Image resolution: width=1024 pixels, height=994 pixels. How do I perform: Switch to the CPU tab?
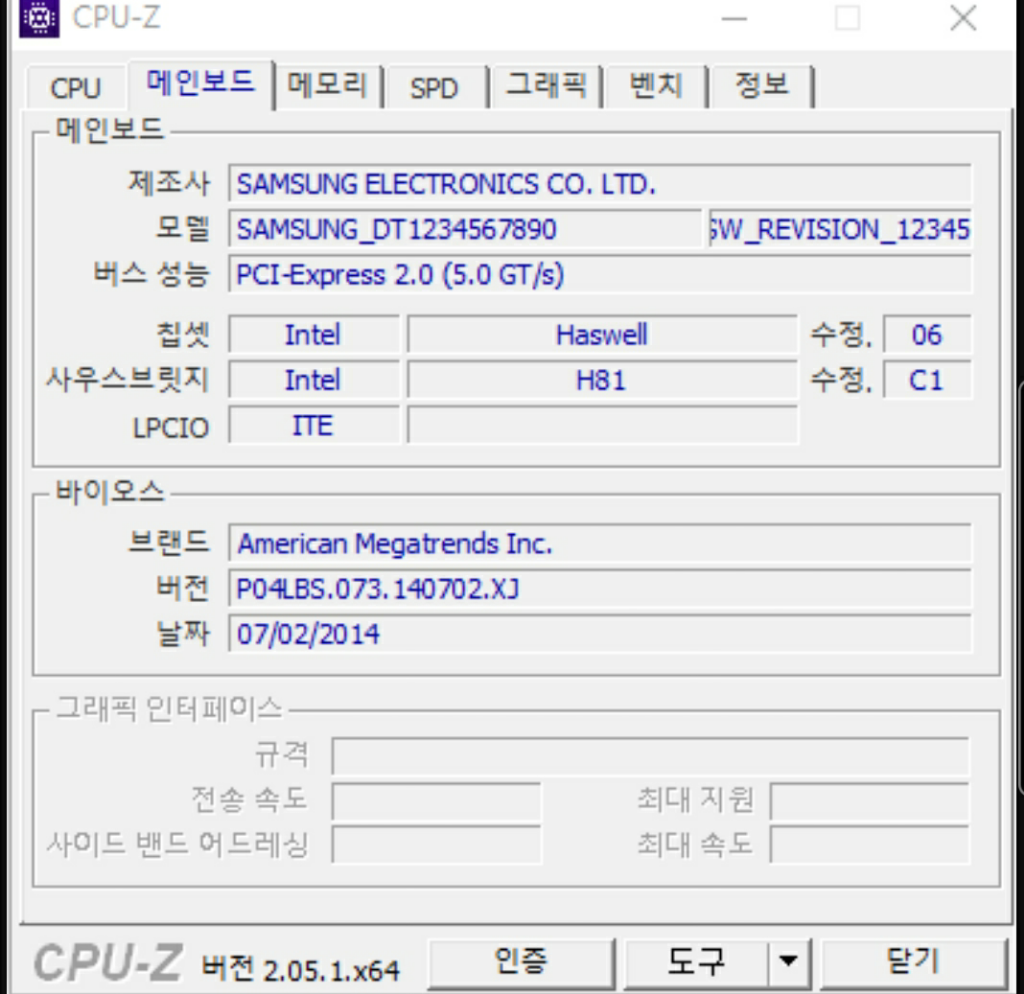[x=75, y=88]
